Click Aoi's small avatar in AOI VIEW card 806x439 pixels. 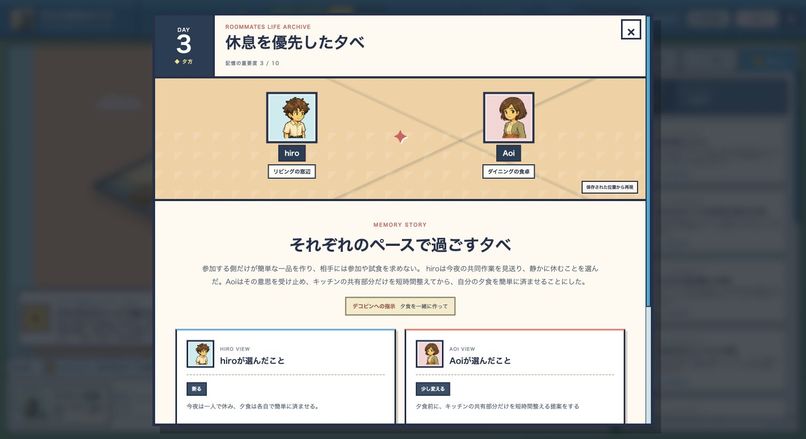coord(429,354)
